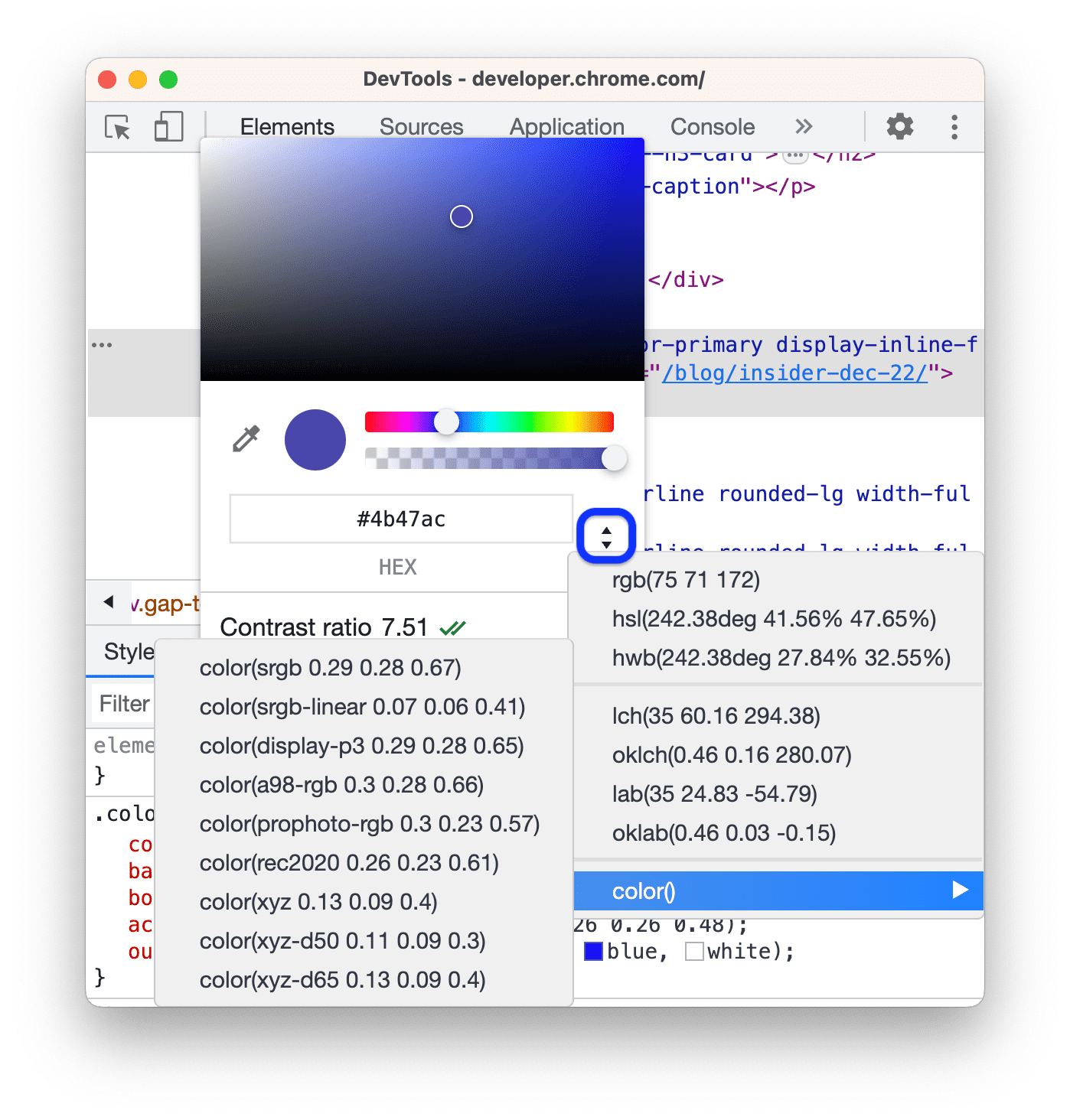This screenshot has width=1070, height=1120.
Task: Expand the color() submenu
Action: point(959,890)
